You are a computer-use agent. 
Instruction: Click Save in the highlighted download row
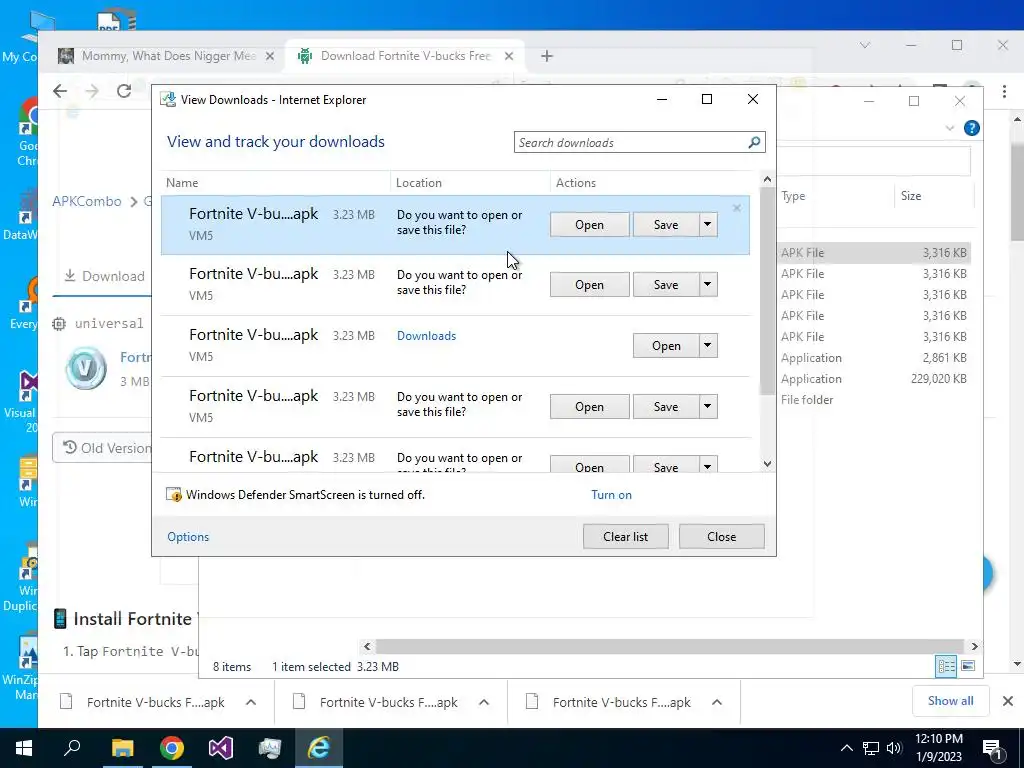[x=665, y=224]
